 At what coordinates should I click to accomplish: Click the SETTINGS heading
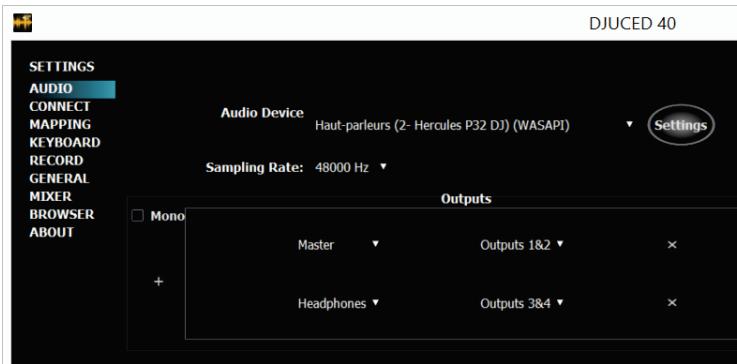click(62, 67)
